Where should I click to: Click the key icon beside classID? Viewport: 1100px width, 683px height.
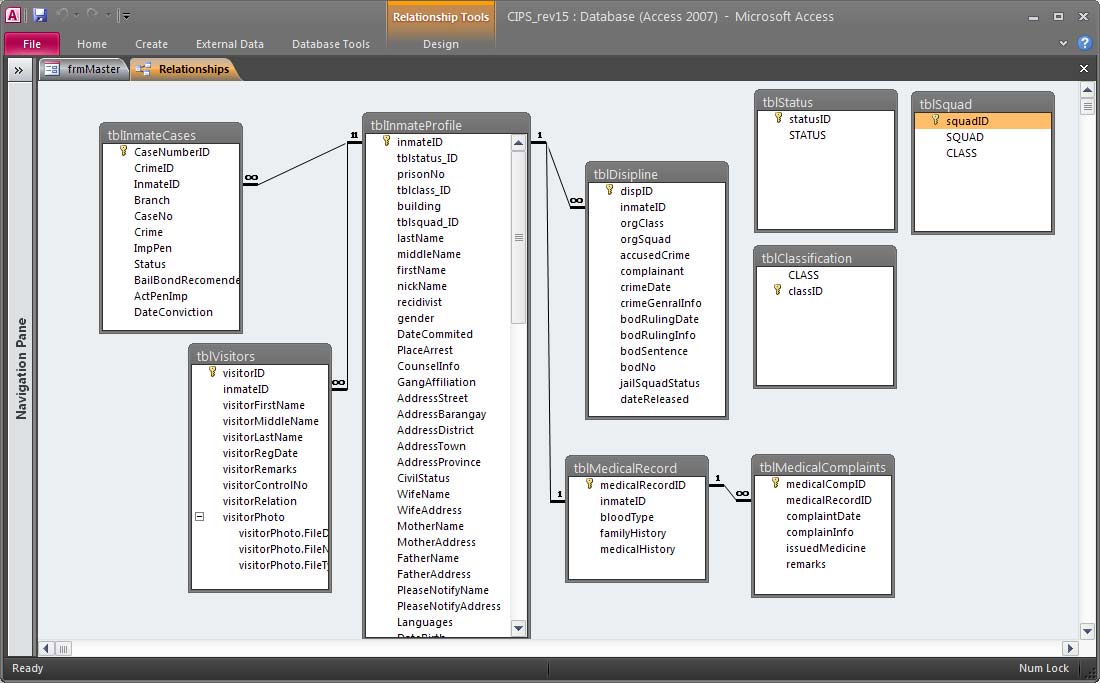(x=777, y=290)
